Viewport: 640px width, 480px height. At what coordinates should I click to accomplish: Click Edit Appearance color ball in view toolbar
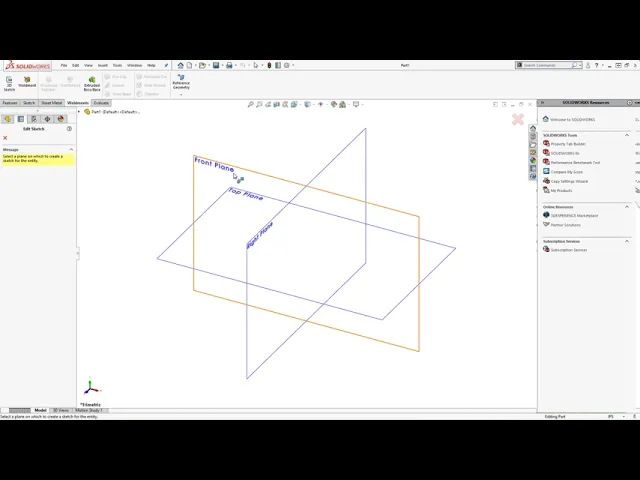[334, 104]
